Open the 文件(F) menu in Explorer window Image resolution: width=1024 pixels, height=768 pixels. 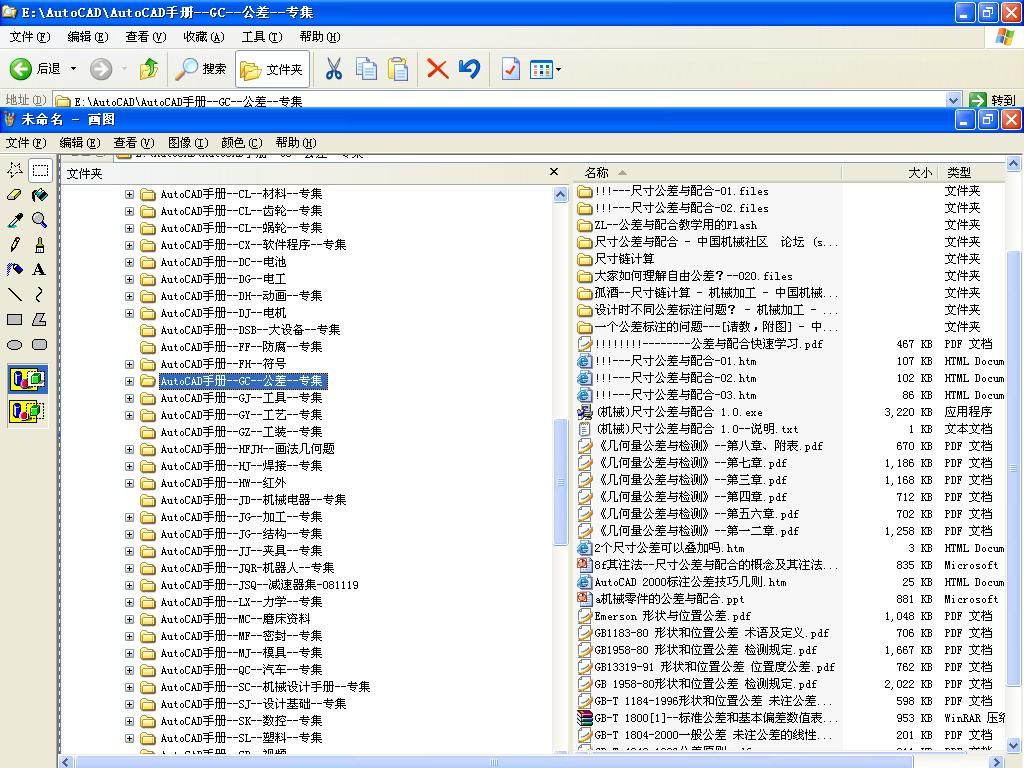29,37
